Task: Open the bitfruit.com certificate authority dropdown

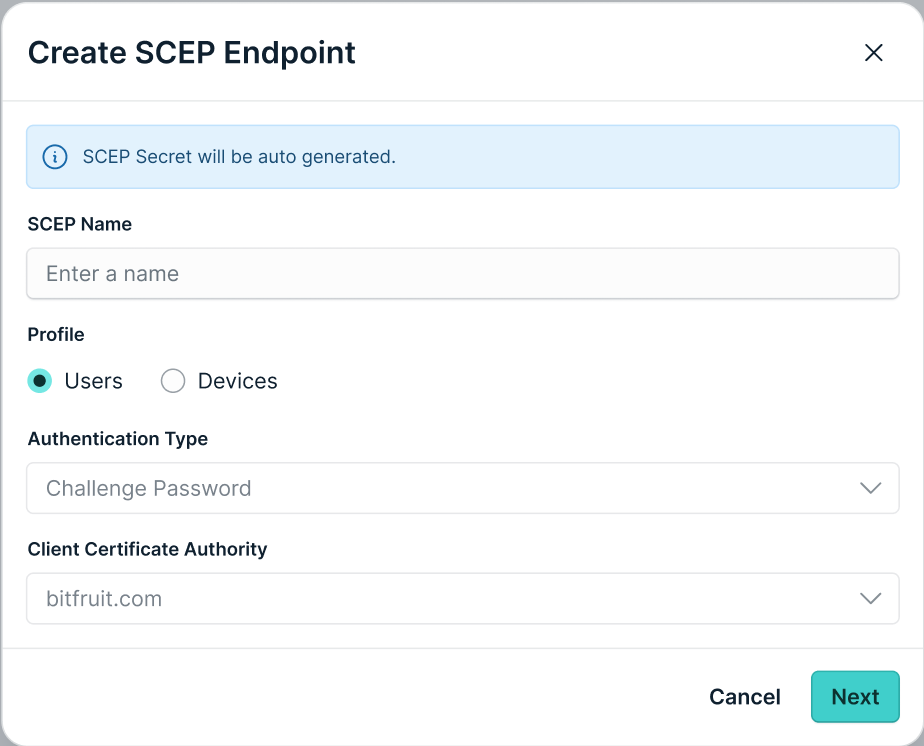Action: tap(463, 598)
